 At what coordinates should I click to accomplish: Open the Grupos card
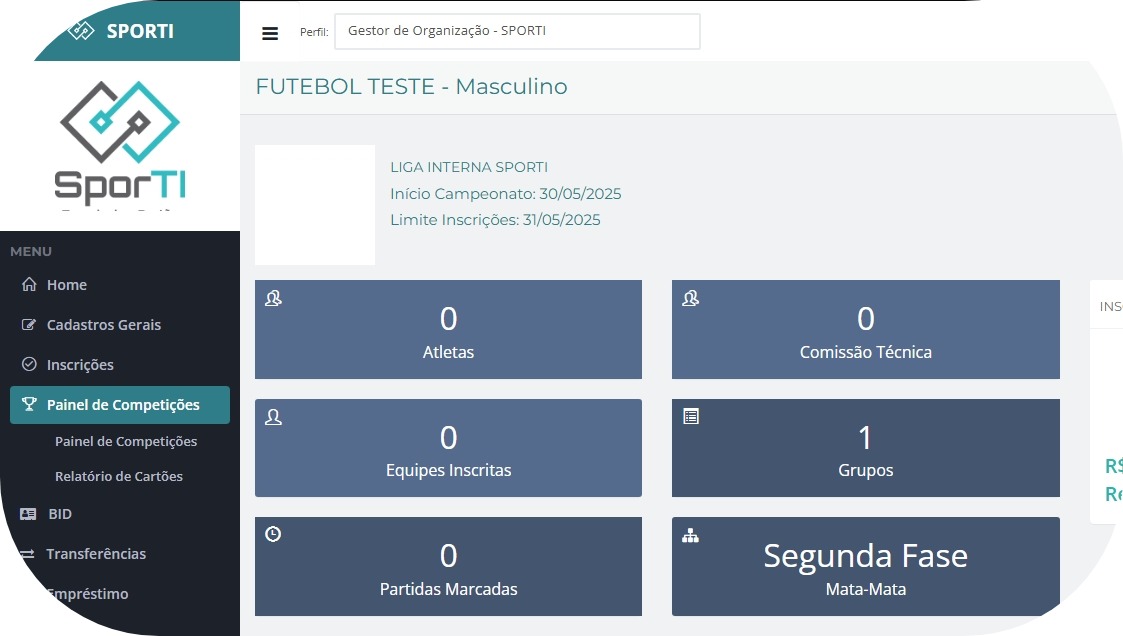click(865, 448)
